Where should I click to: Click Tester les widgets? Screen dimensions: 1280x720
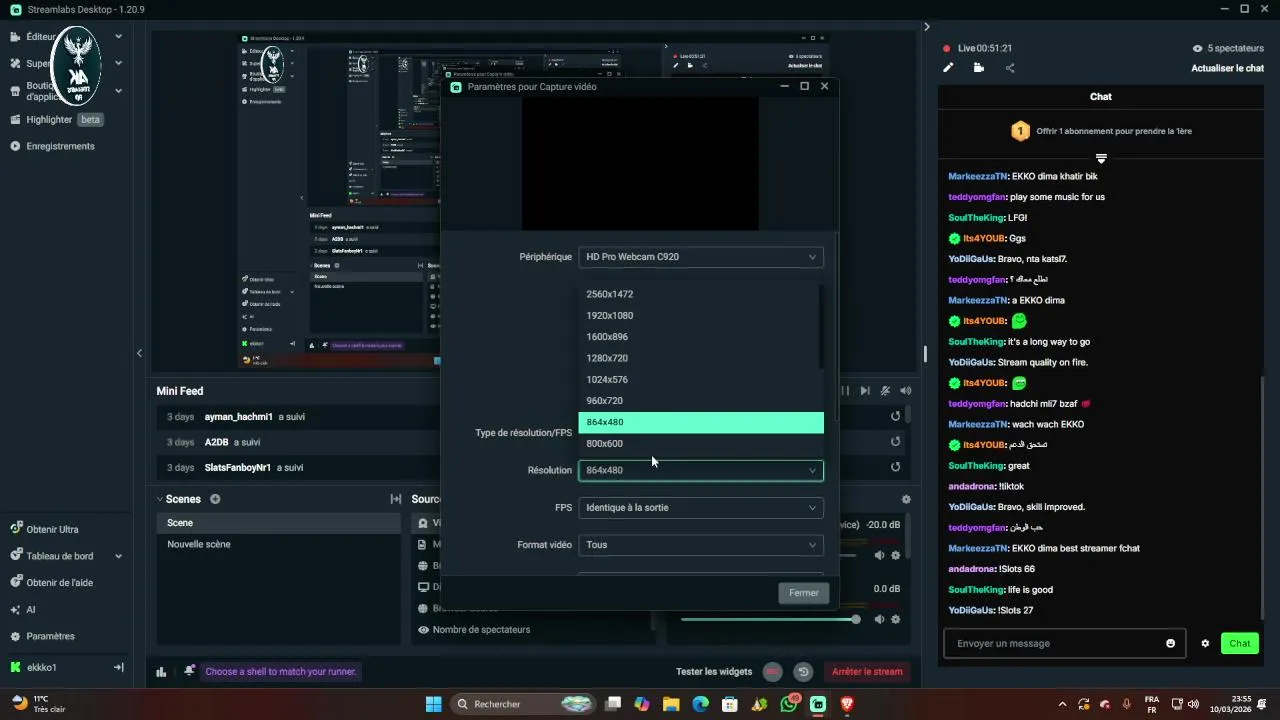click(713, 672)
